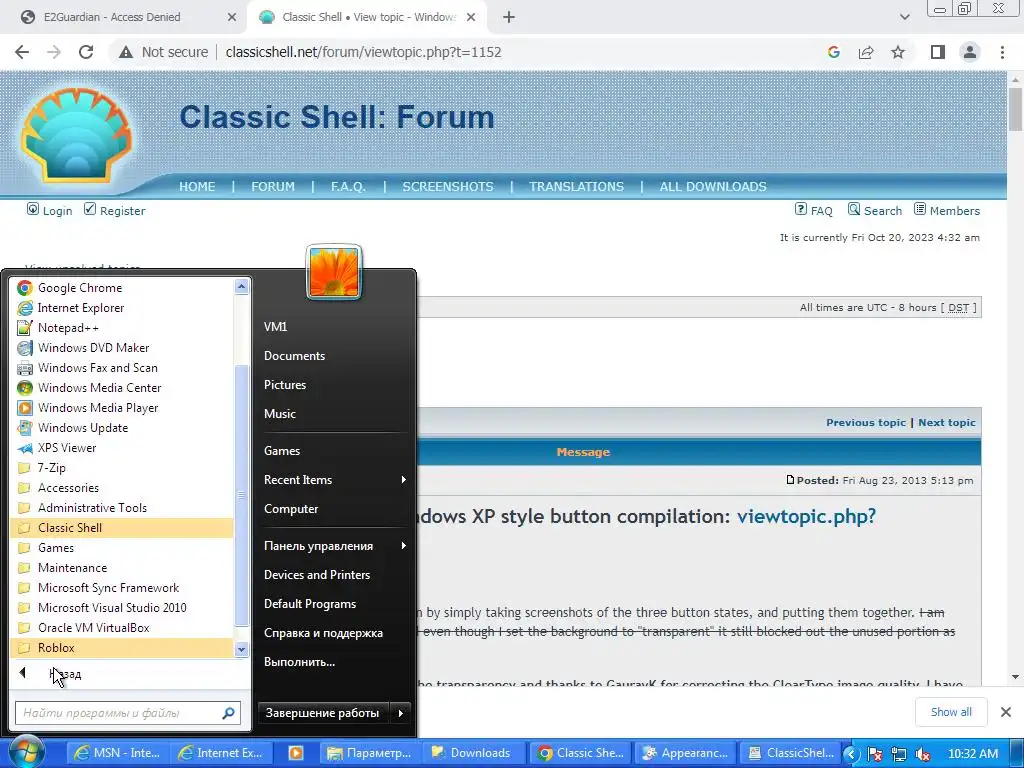Click the Завершение работы shutdown button

pyautogui.click(x=324, y=713)
